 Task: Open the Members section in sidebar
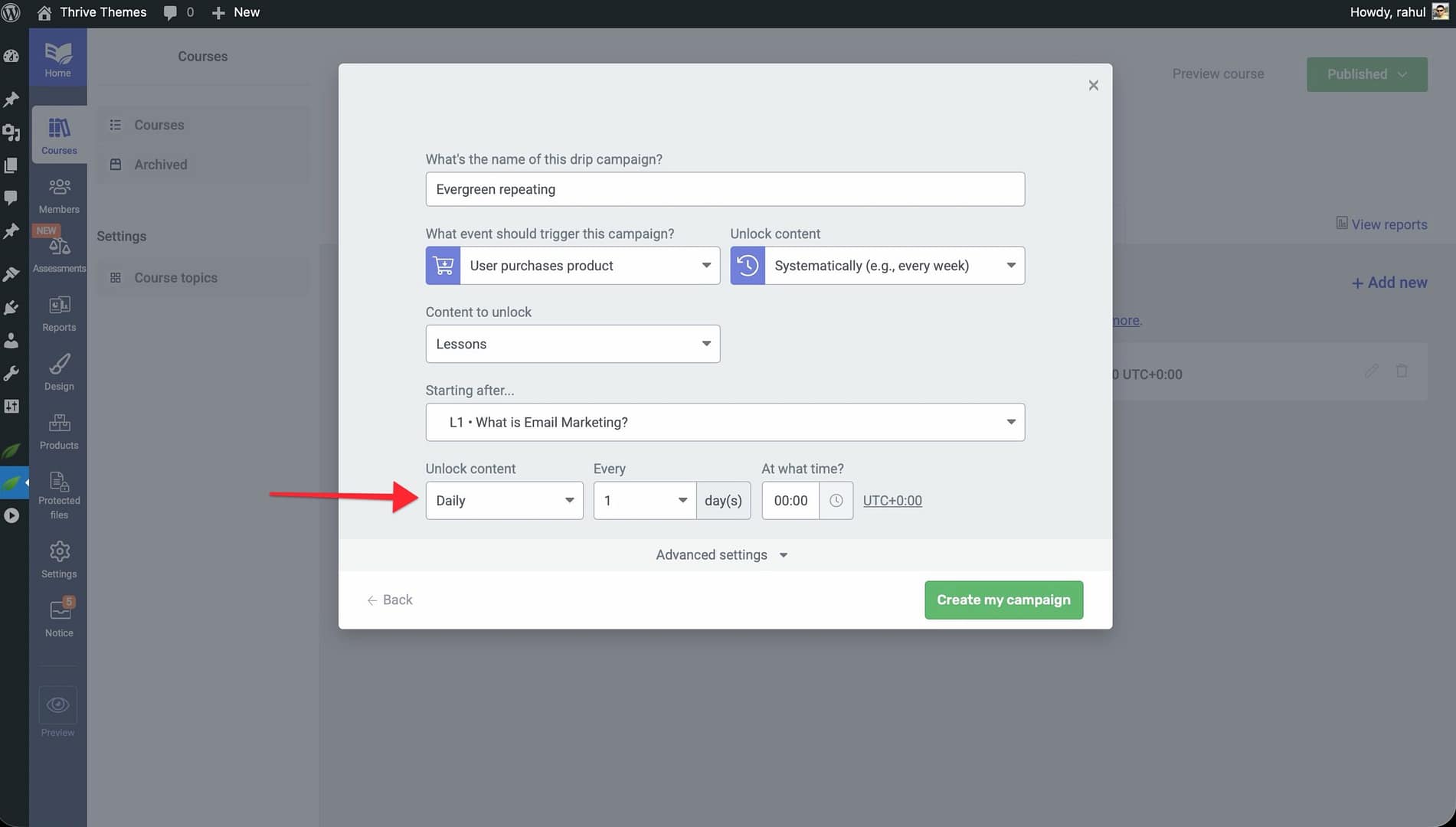59,195
